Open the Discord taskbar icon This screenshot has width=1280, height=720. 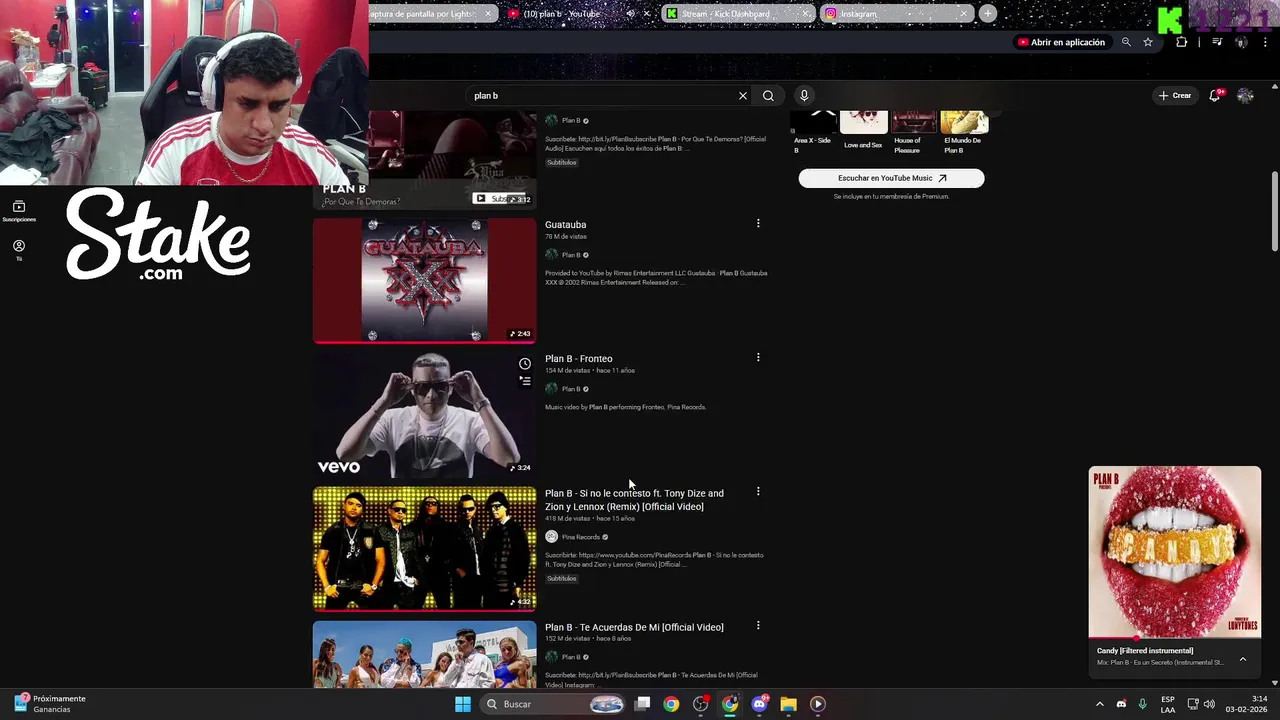pos(760,704)
